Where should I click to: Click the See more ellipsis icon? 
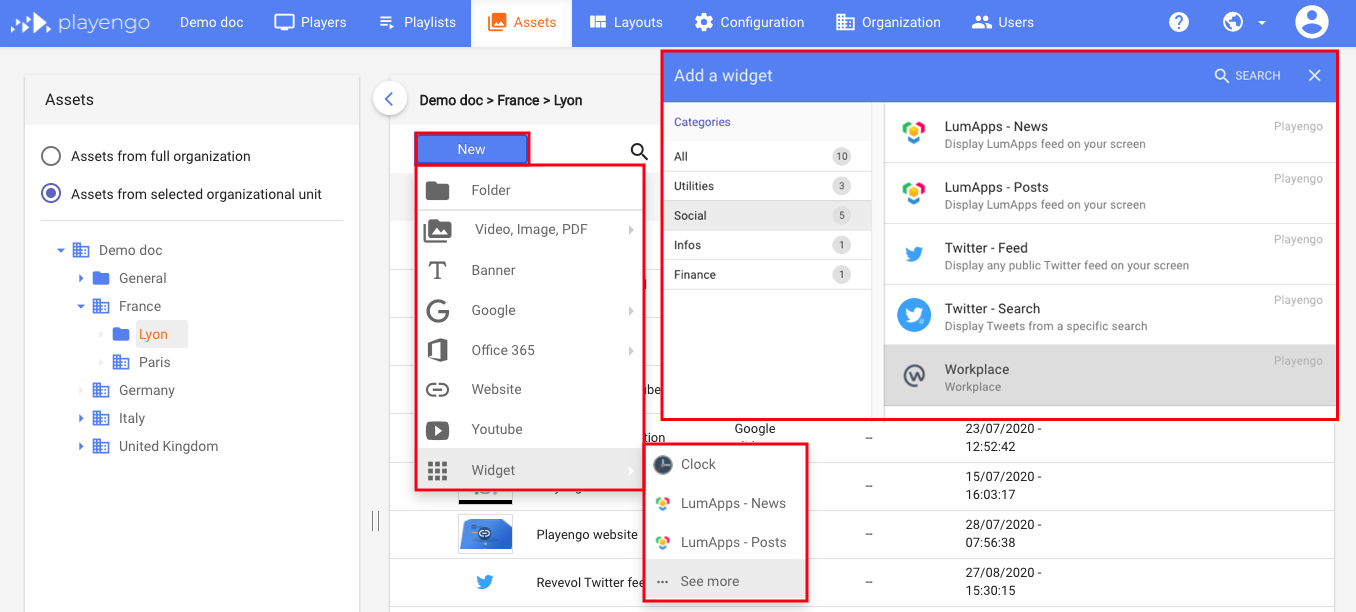pos(662,581)
